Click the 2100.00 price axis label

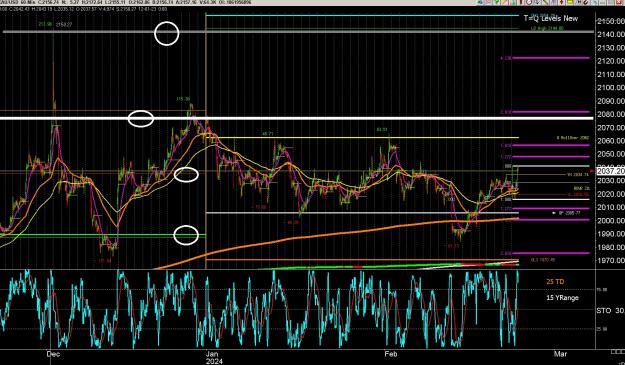(x=611, y=88)
